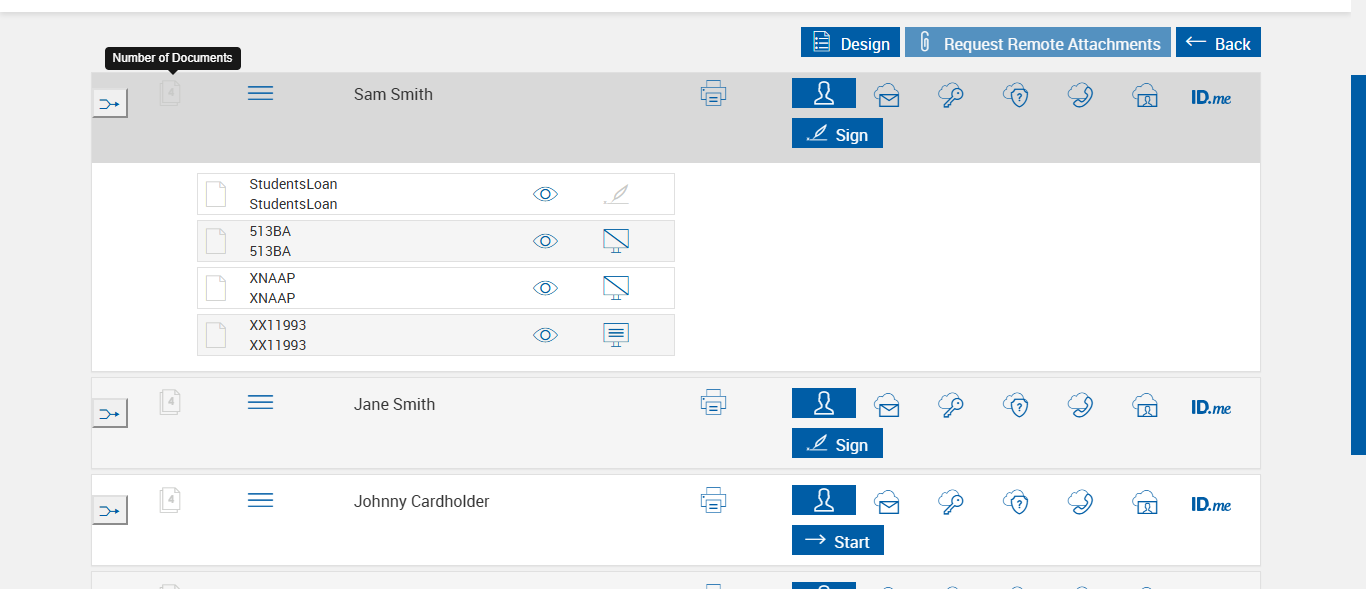This screenshot has height=589, width=1366.
Task: Click the shield question icon for Johnny Cardholder
Action: click(1016, 502)
